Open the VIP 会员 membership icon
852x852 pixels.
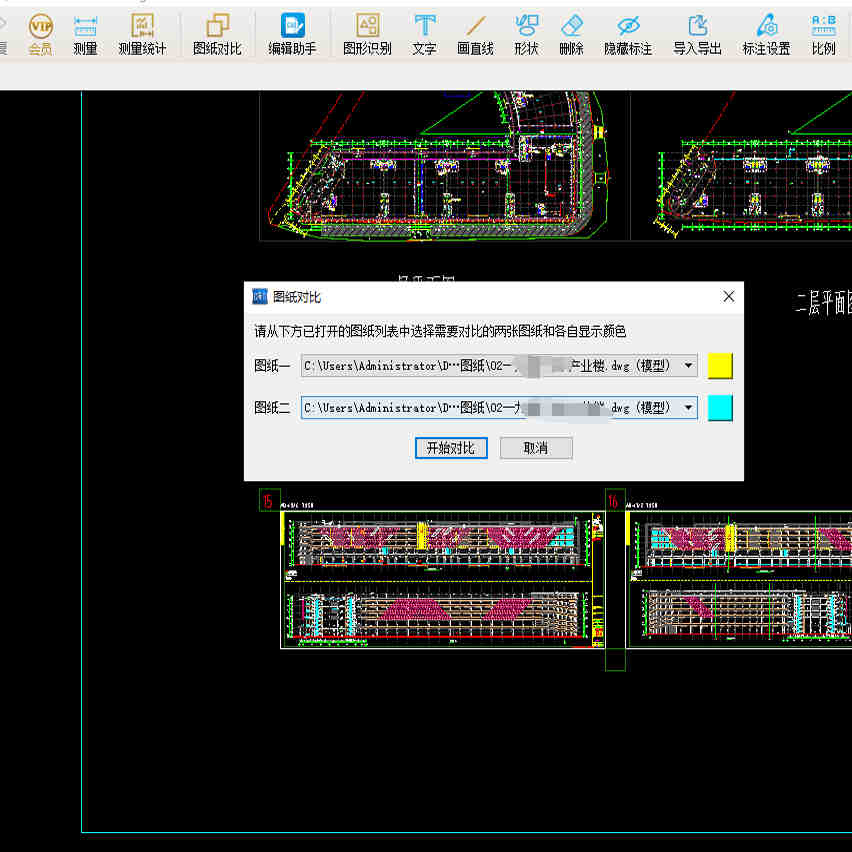click(x=41, y=35)
